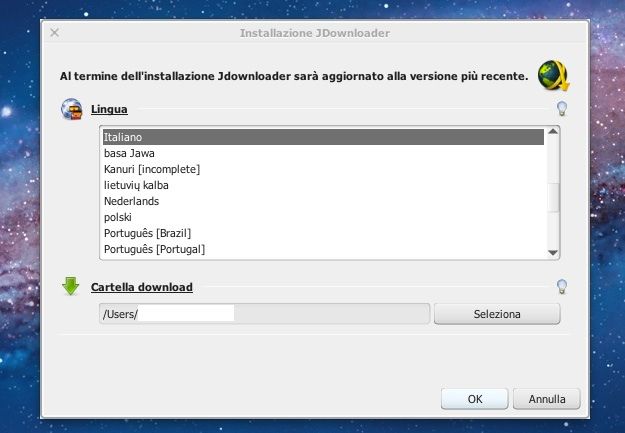Click the Lingua globe language icon
625x433 pixels.
[x=72, y=109]
